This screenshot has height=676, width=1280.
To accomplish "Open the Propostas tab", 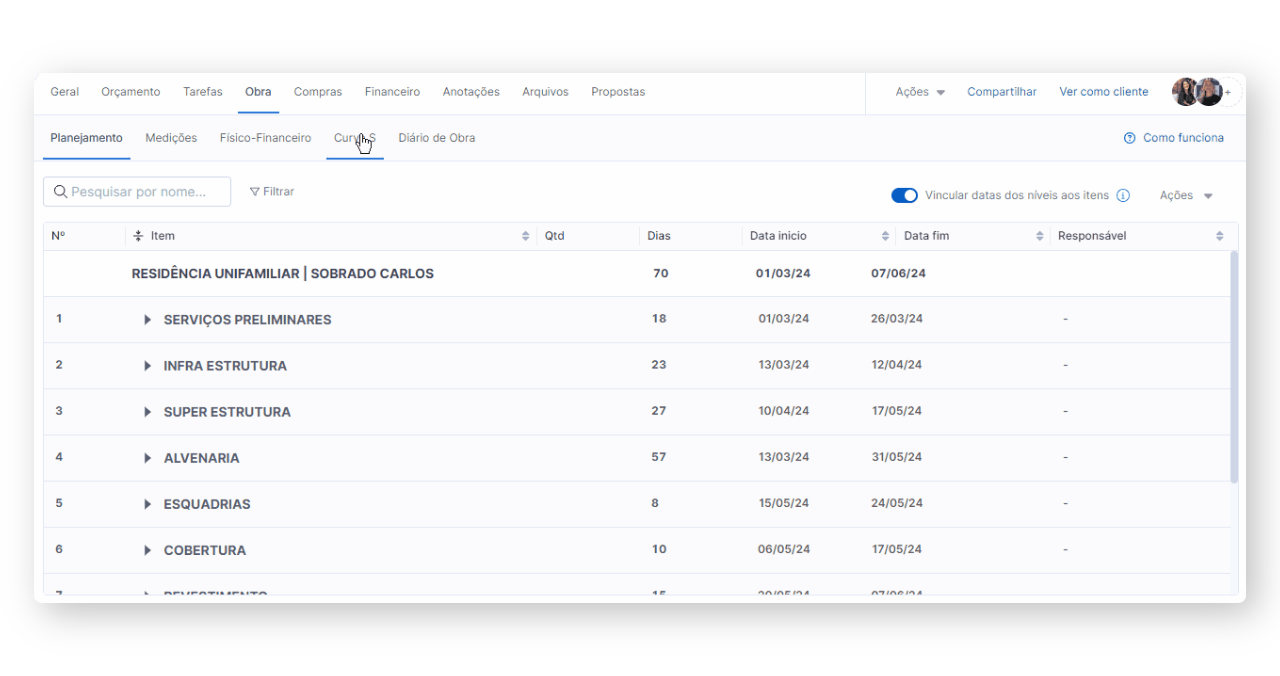I will click(618, 92).
